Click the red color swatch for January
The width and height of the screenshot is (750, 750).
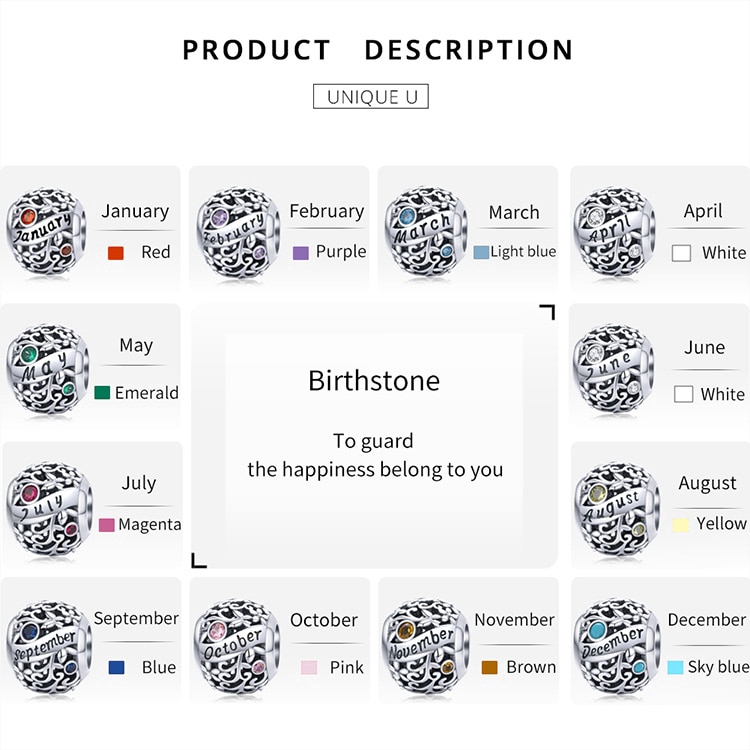[x=115, y=253]
